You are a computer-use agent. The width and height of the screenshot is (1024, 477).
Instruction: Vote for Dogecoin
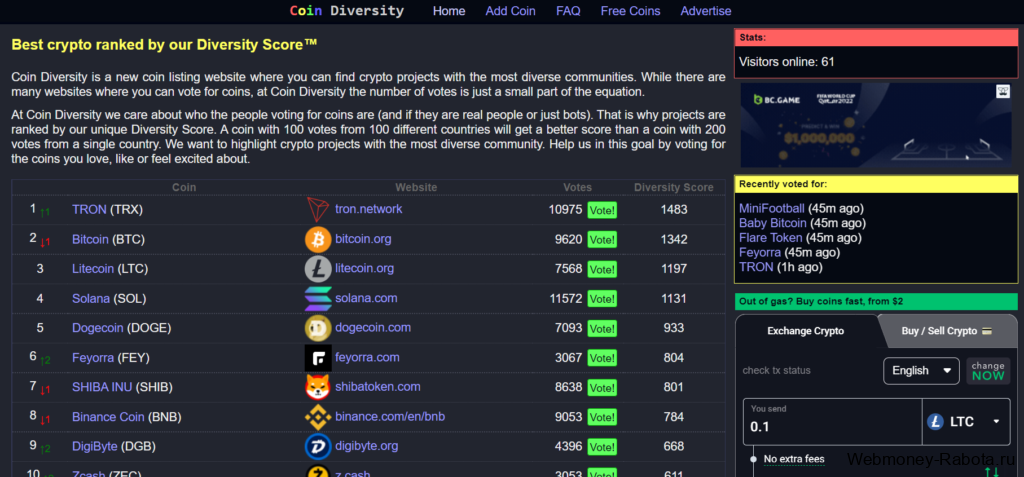(x=602, y=329)
